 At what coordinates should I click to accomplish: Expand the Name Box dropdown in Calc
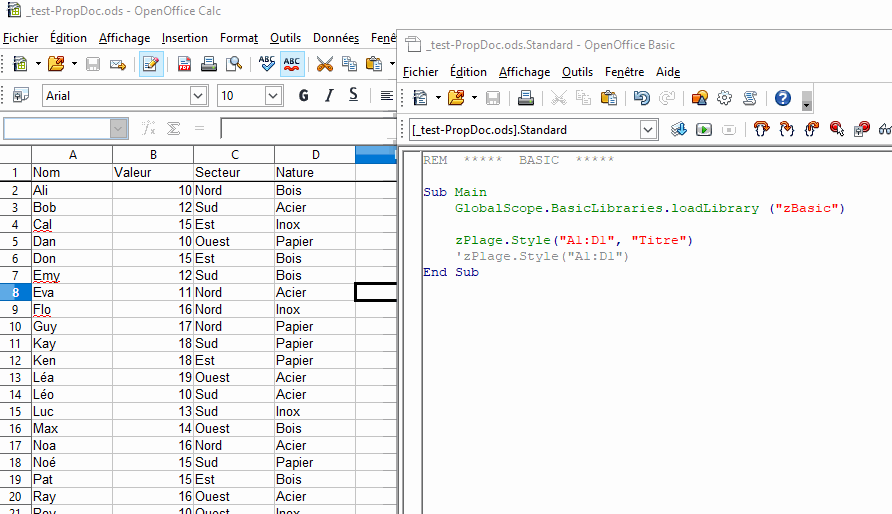click(118, 128)
